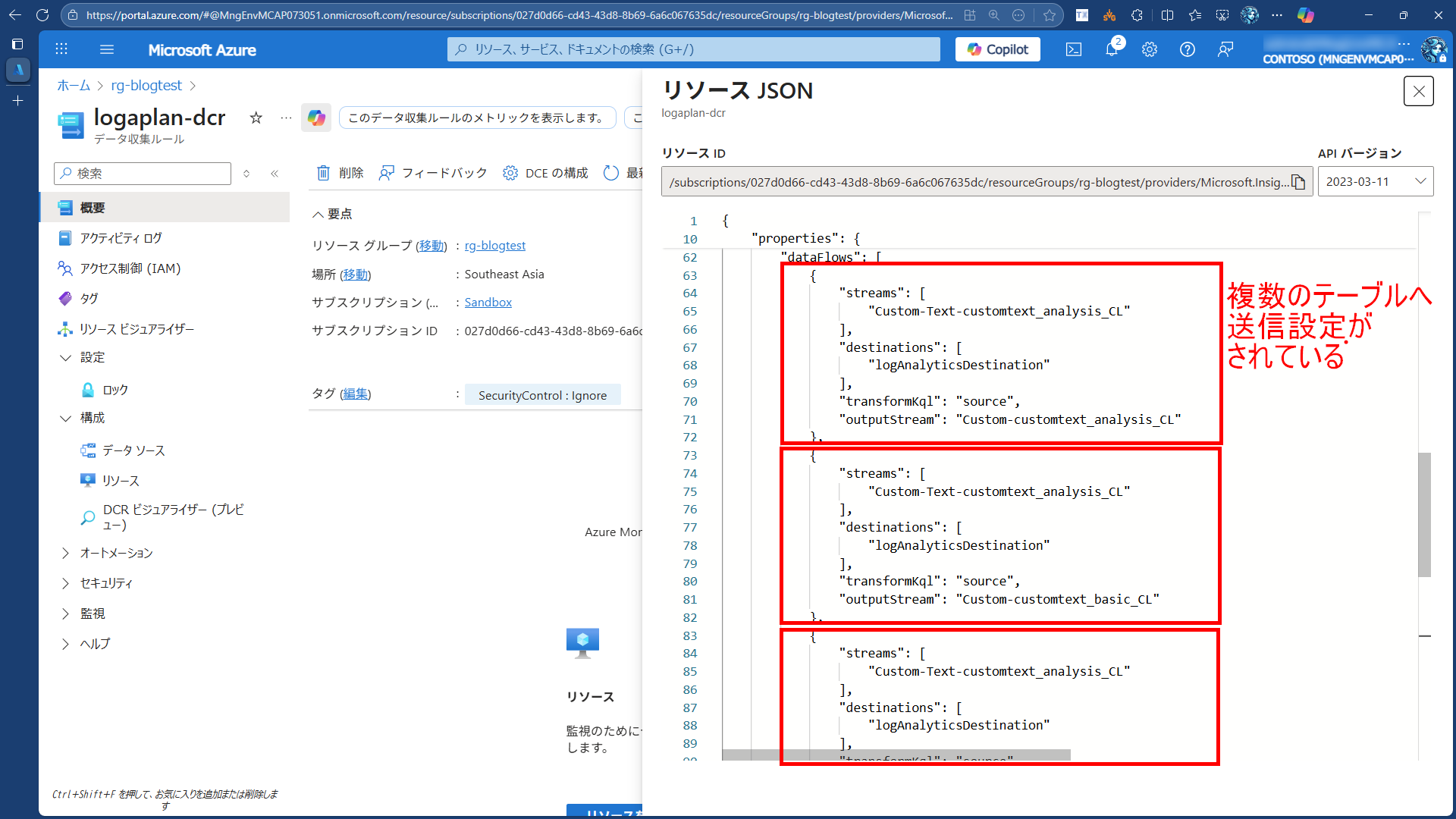This screenshot has height=819, width=1456.
Task: Open the feedback icon in header
Action: [1225, 49]
